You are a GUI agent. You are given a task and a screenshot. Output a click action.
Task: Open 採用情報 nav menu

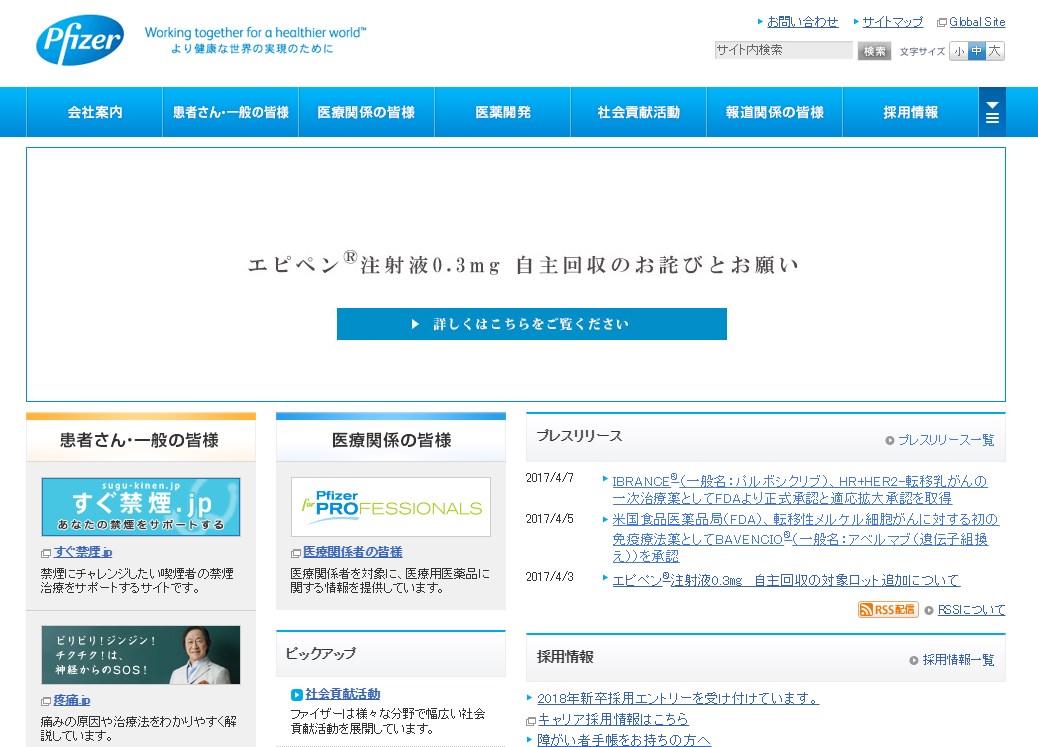tap(910, 112)
